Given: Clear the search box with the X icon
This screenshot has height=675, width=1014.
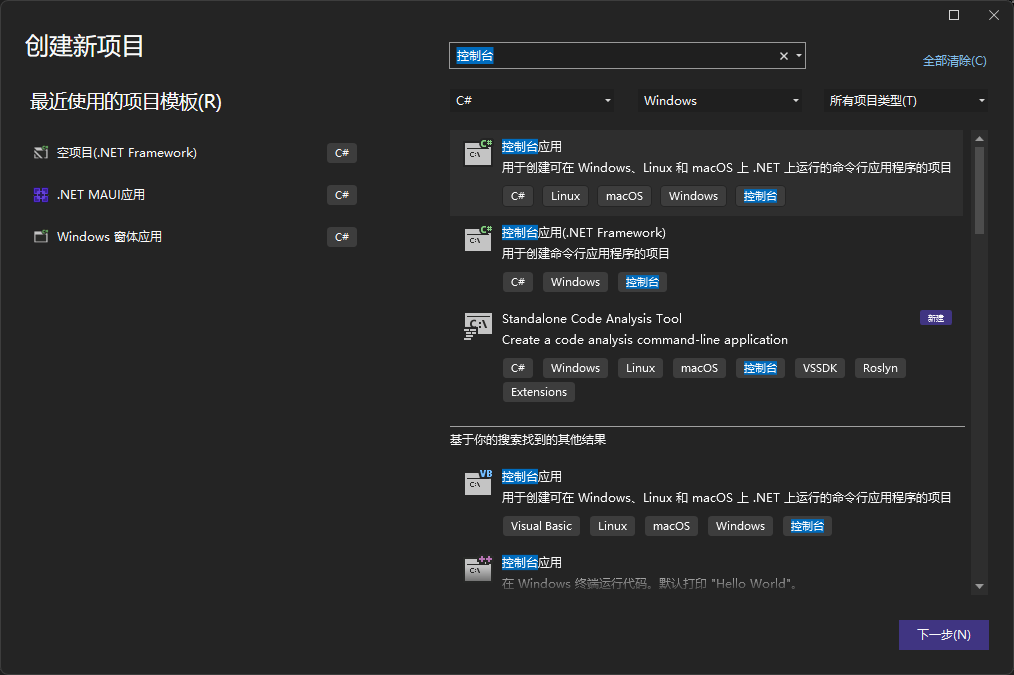Looking at the screenshot, I should pos(784,56).
